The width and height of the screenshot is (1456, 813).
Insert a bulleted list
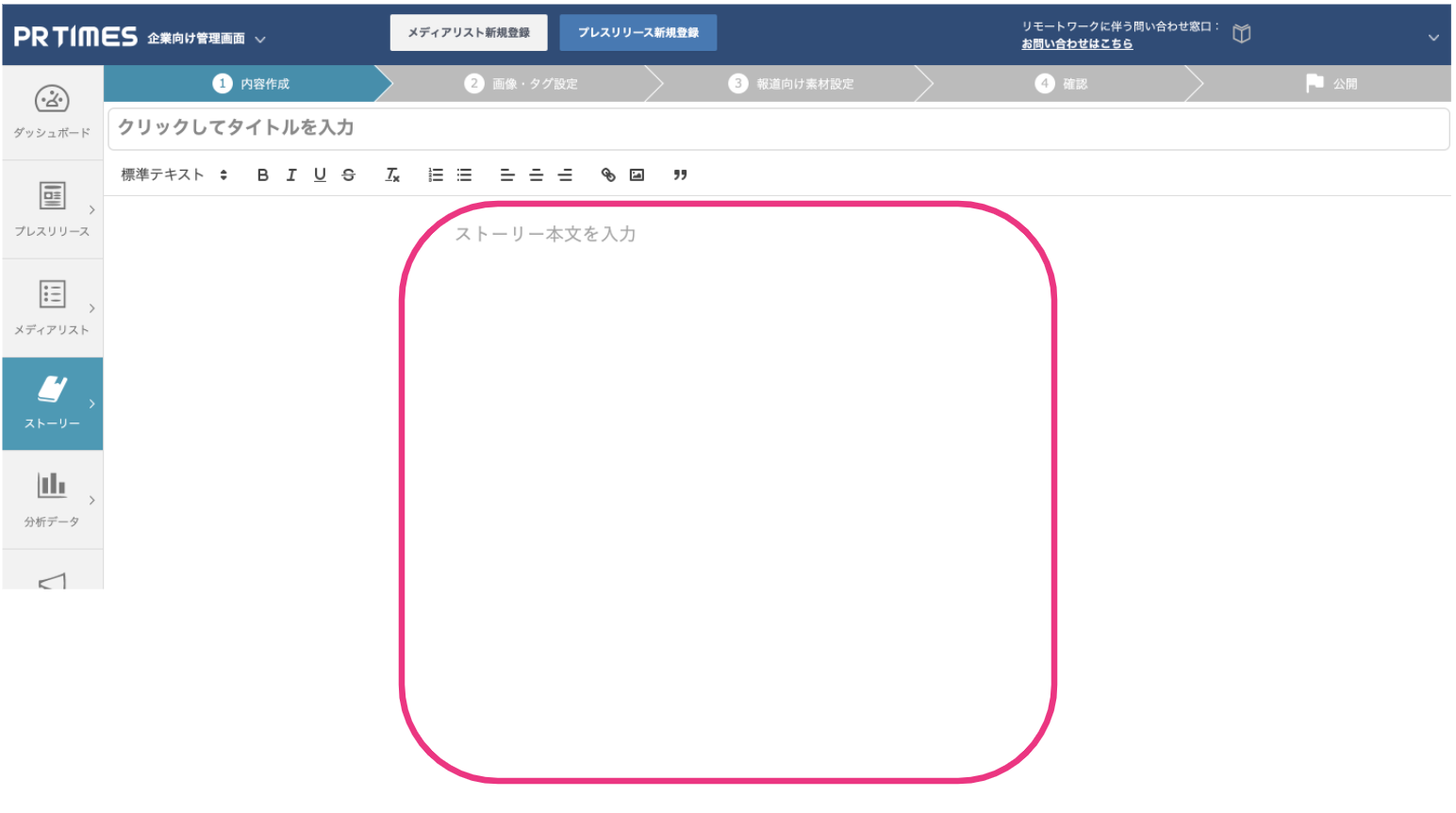(x=464, y=174)
